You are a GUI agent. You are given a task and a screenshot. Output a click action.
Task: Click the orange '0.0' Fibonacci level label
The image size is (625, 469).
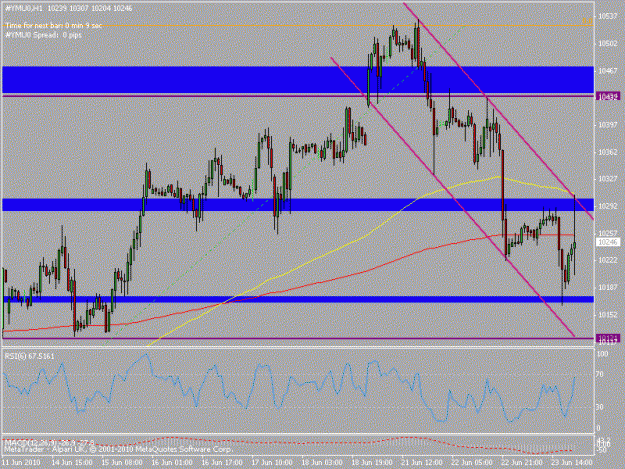587,21
